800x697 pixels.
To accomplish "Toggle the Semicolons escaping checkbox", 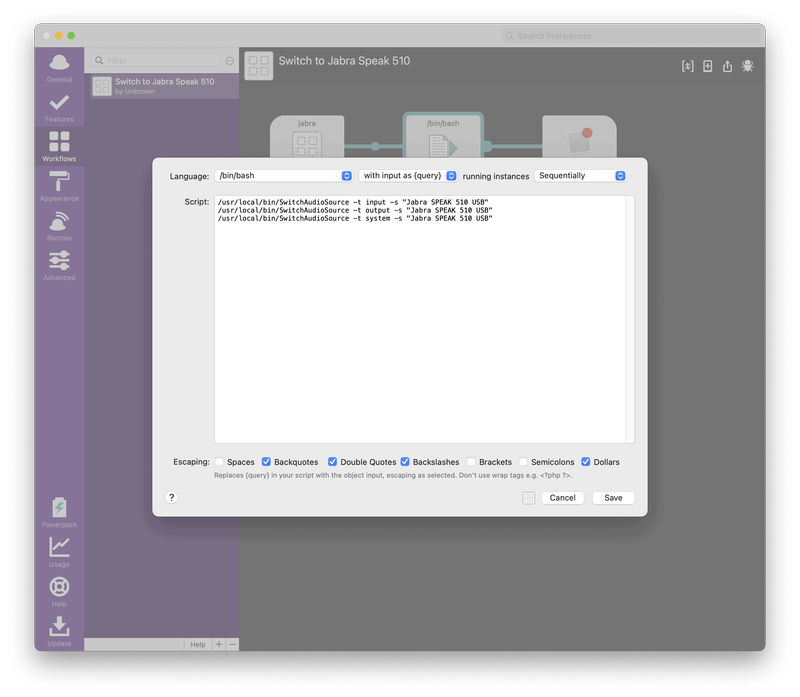I will pos(524,462).
